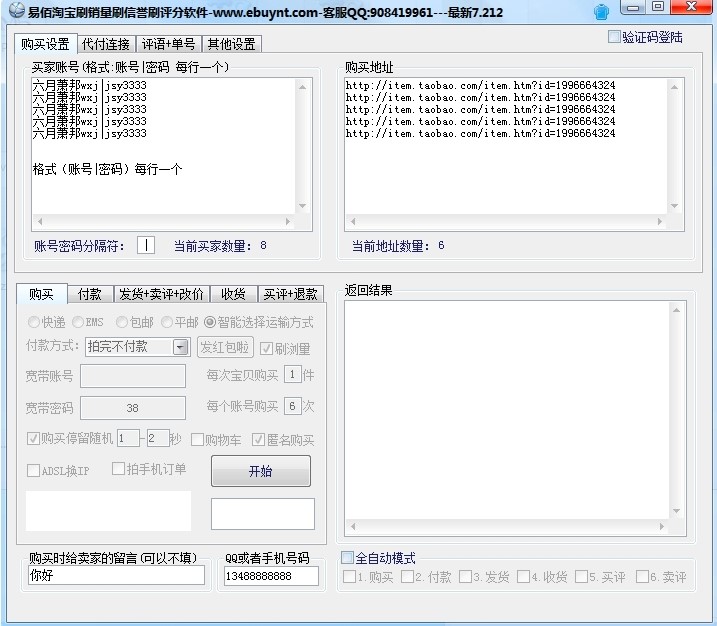Image resolution: width=717 pixels, height=626 pixels.
Task: Open the 其他设置 tab
Action: click(232, 44)
